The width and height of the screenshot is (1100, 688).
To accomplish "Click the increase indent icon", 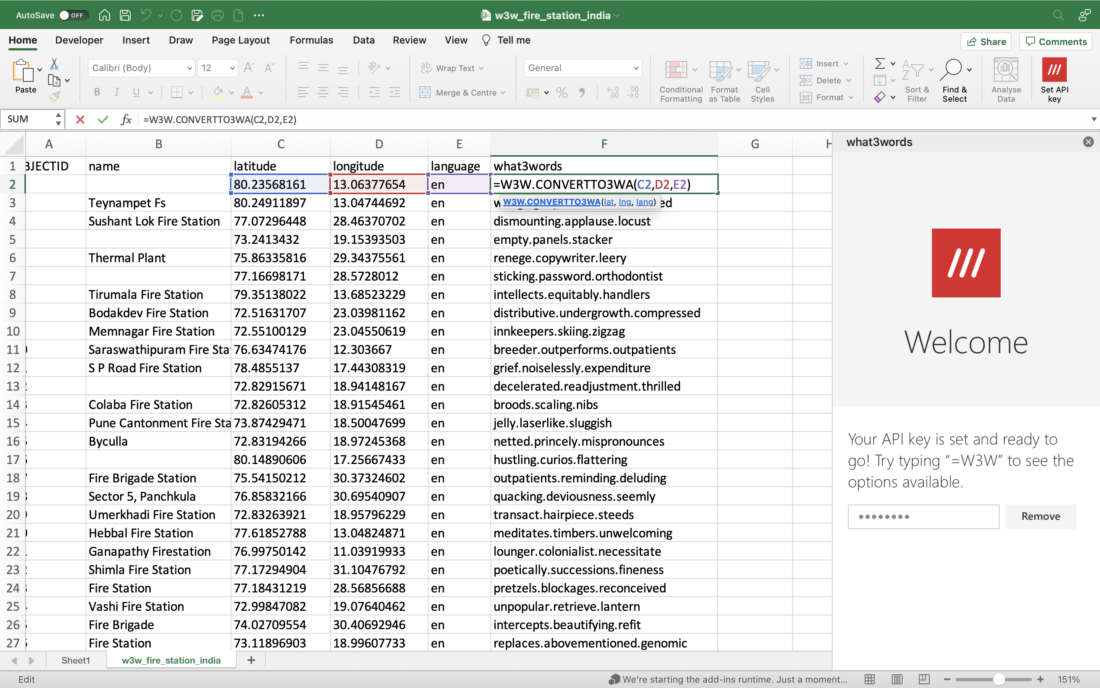I will (394, 93).
